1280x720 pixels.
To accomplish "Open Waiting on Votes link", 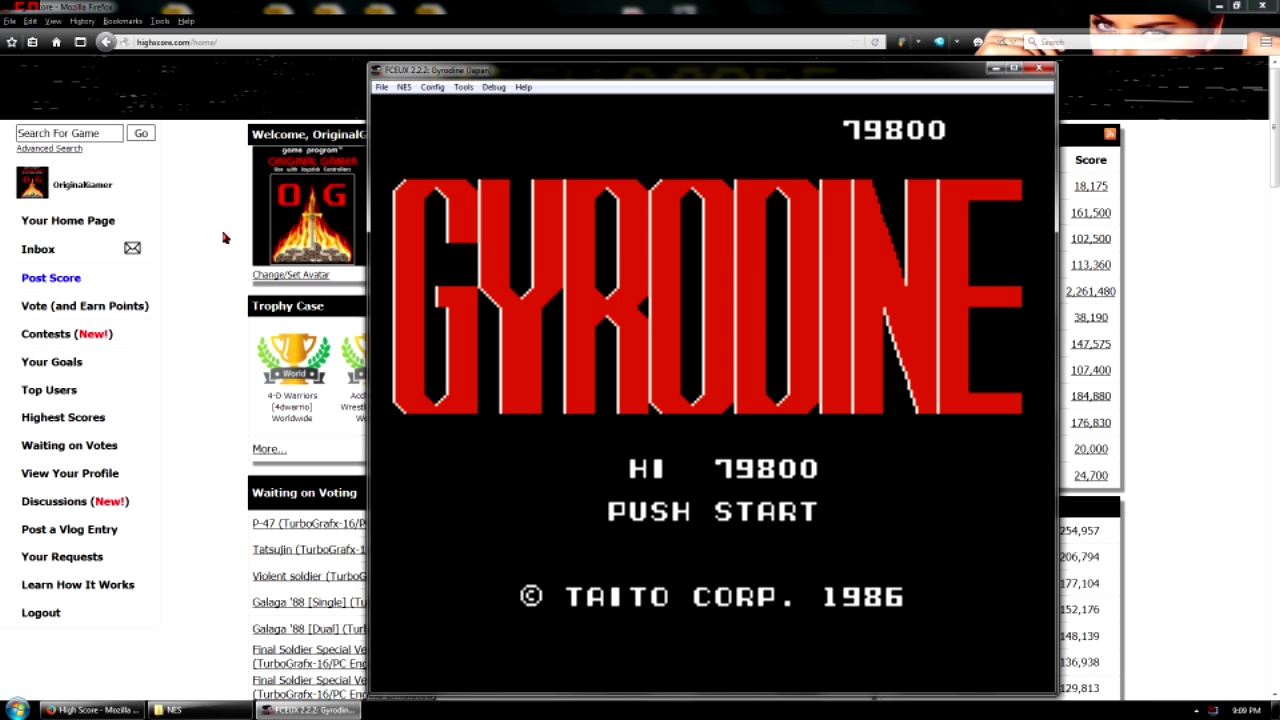I will (69, 445).
